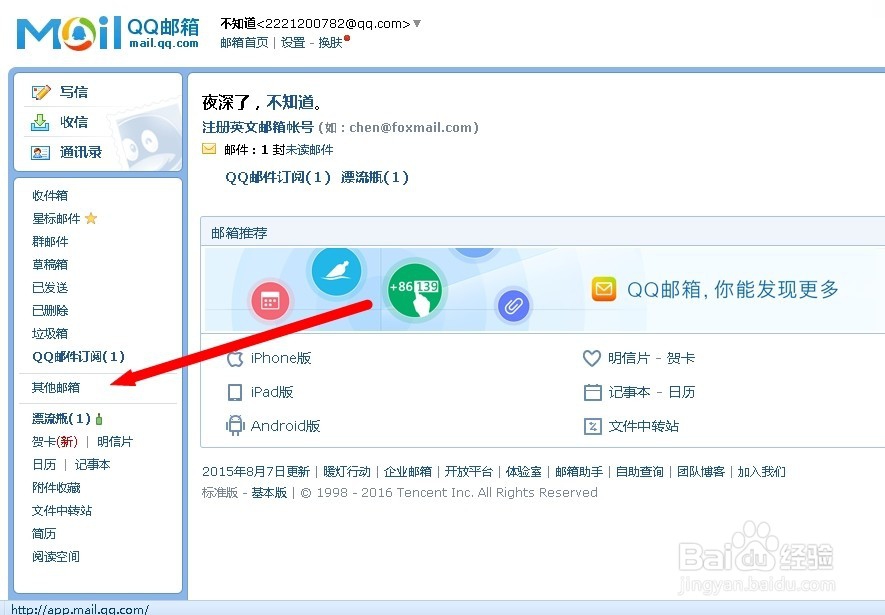Click the red calendar circle icon in banner
This screenshot has width=885, height=615.
coord(271,300)
